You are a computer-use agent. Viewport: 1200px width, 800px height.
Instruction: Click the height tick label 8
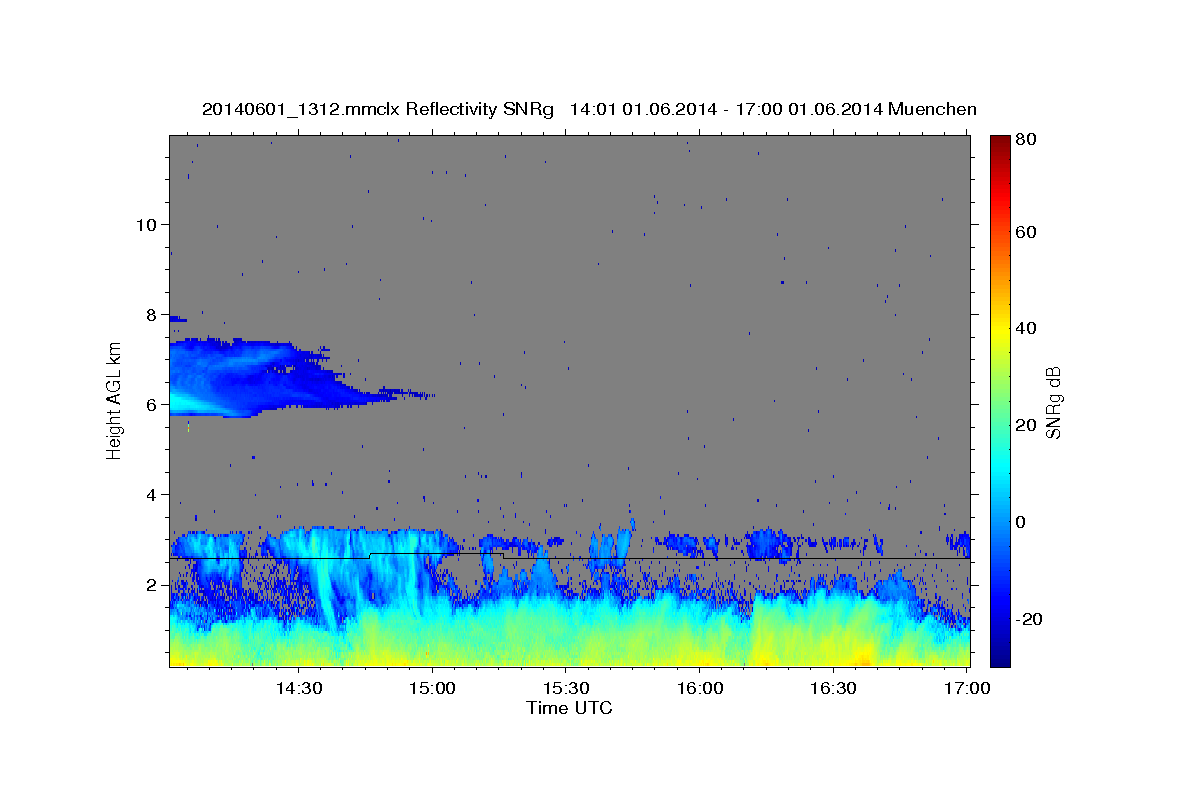click(x=150, y=314)
